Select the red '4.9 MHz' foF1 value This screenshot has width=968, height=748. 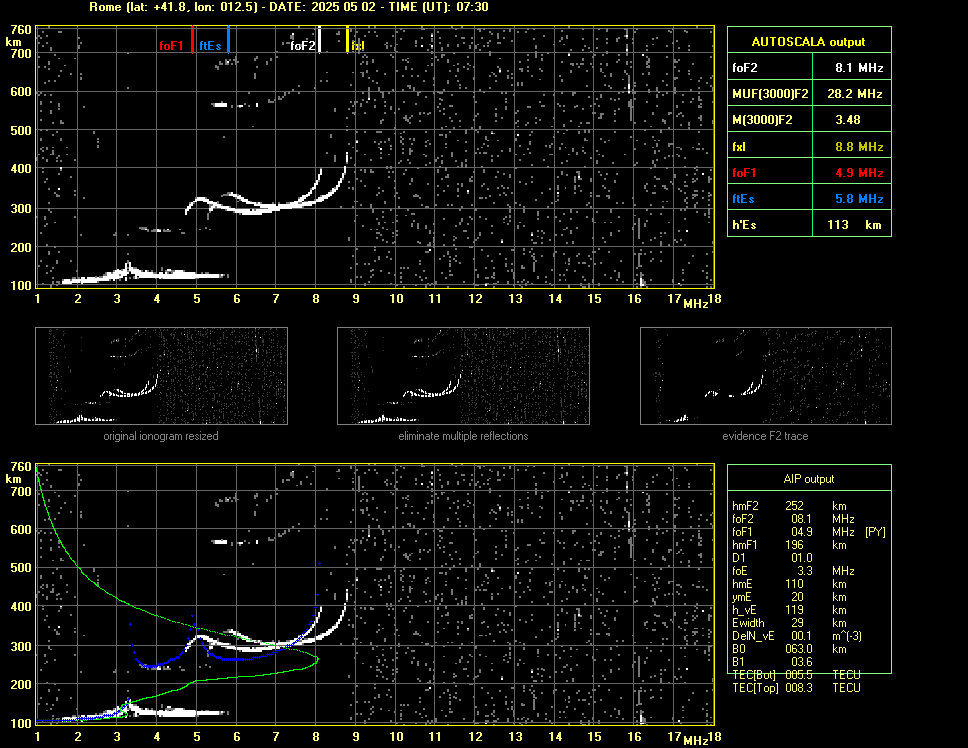pos(859,173)
